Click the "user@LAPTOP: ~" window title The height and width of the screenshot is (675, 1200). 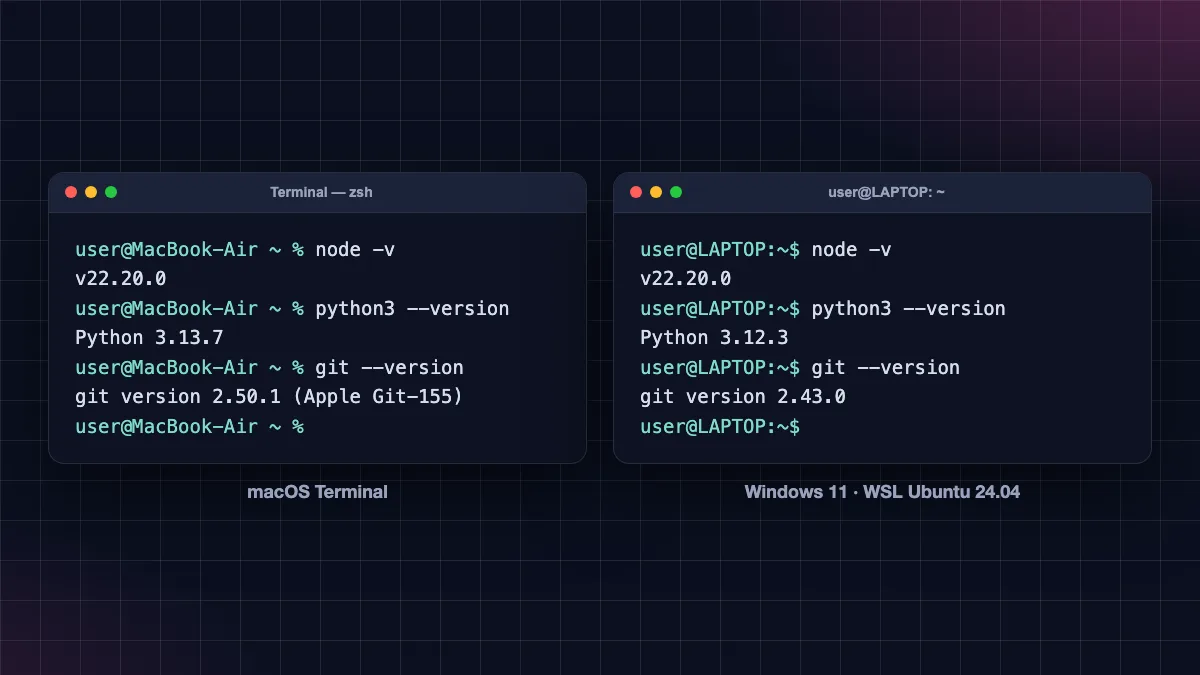pos(886,192)
